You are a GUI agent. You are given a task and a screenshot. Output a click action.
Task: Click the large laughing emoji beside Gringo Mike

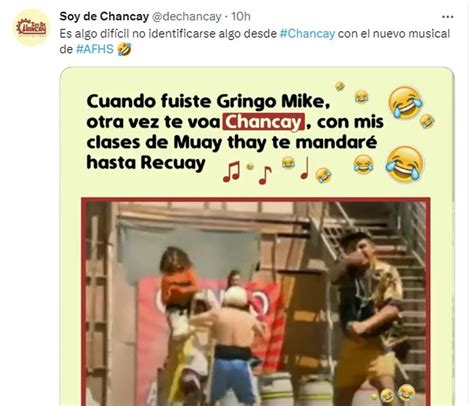pos(405,102)
